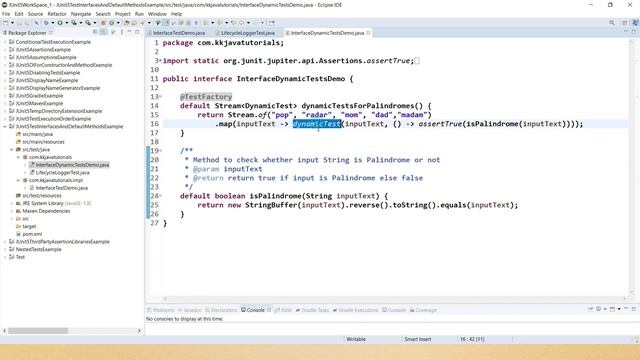640x360 pixels.
Task: Open the File menu
Action: (6, 14)
